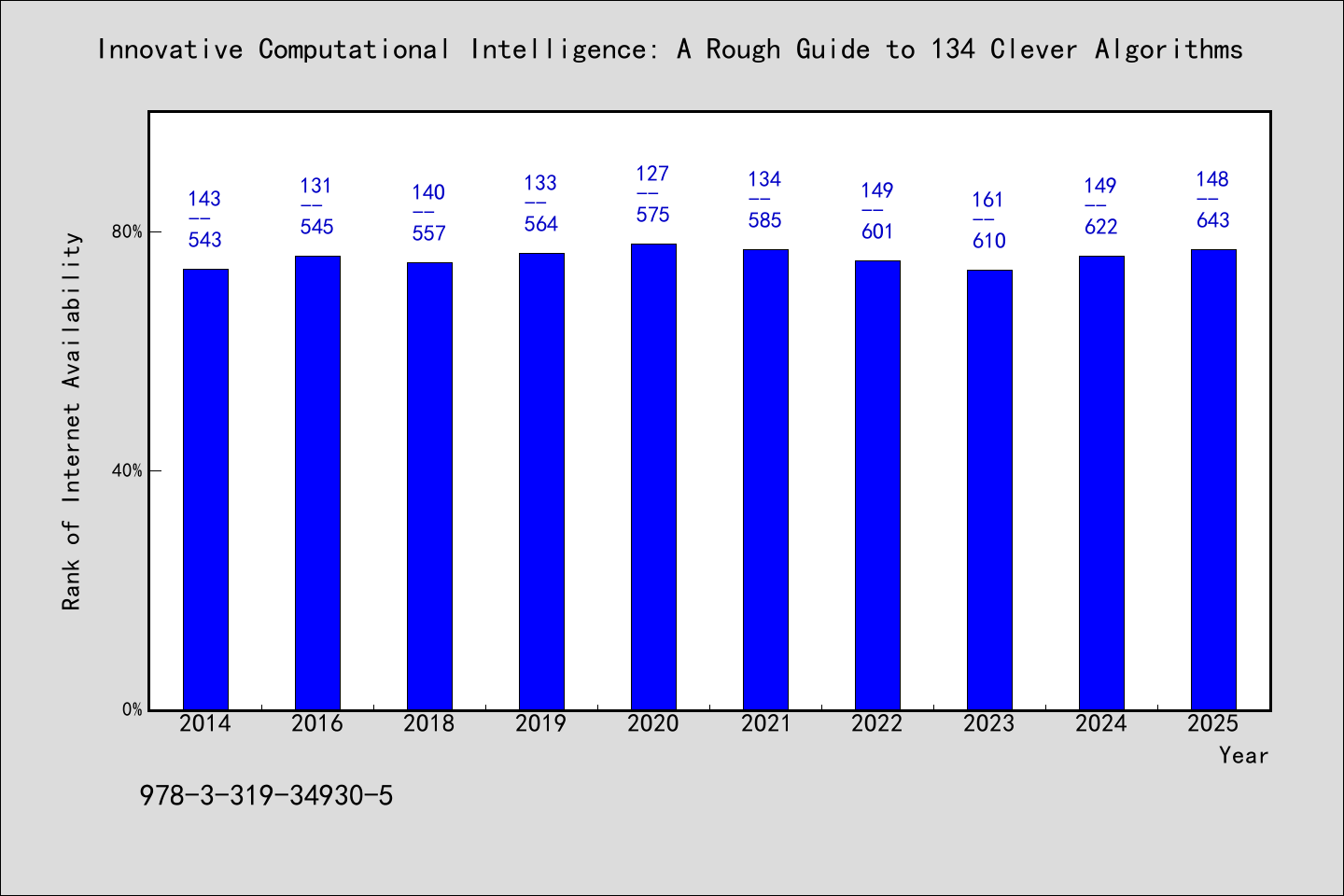Click the 40% y-axis tick label
Screen dimensions: 1344x896
(x=127, y=470)
